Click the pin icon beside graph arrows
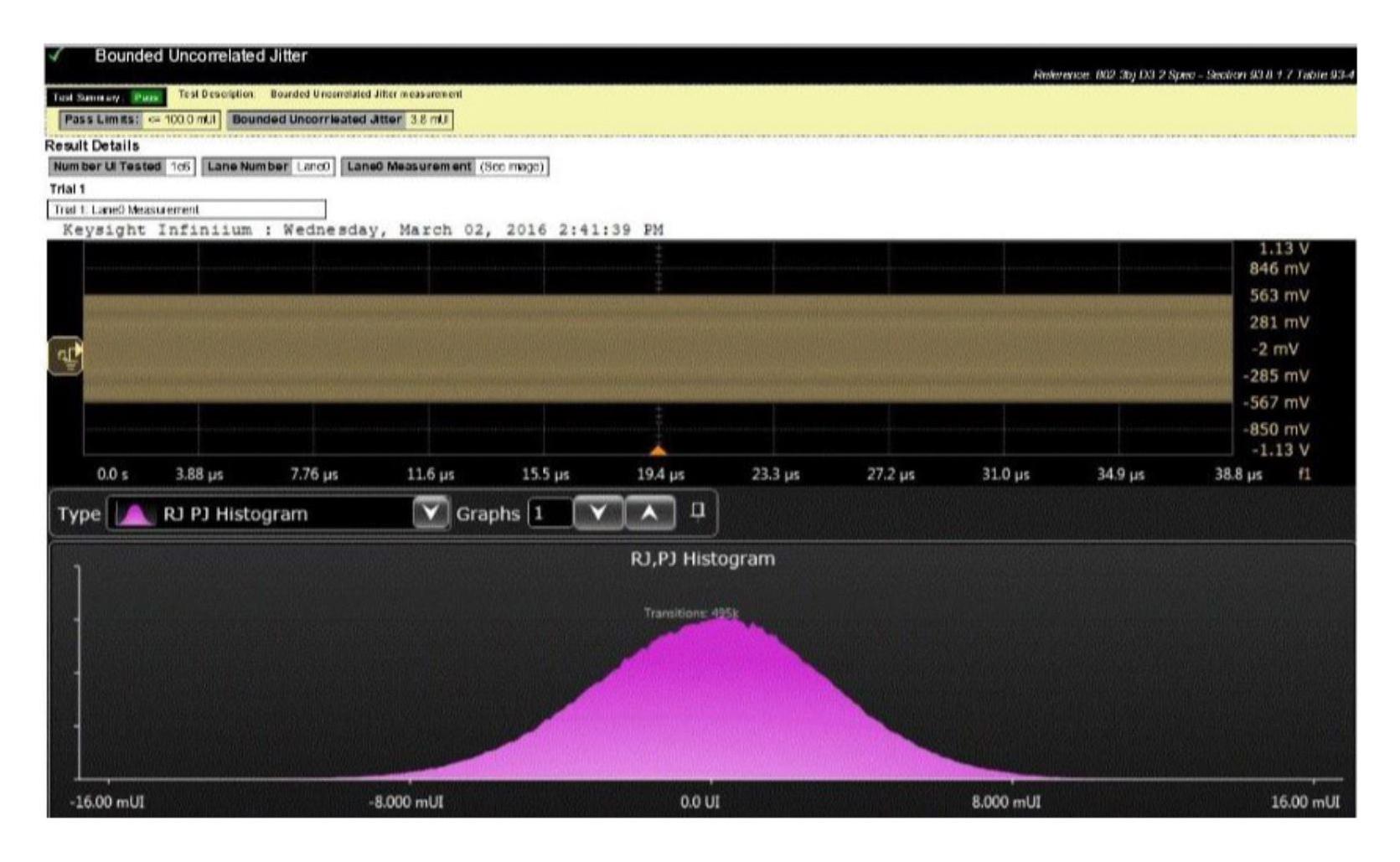Viewport: 1400px width, 862px height. 697,510
